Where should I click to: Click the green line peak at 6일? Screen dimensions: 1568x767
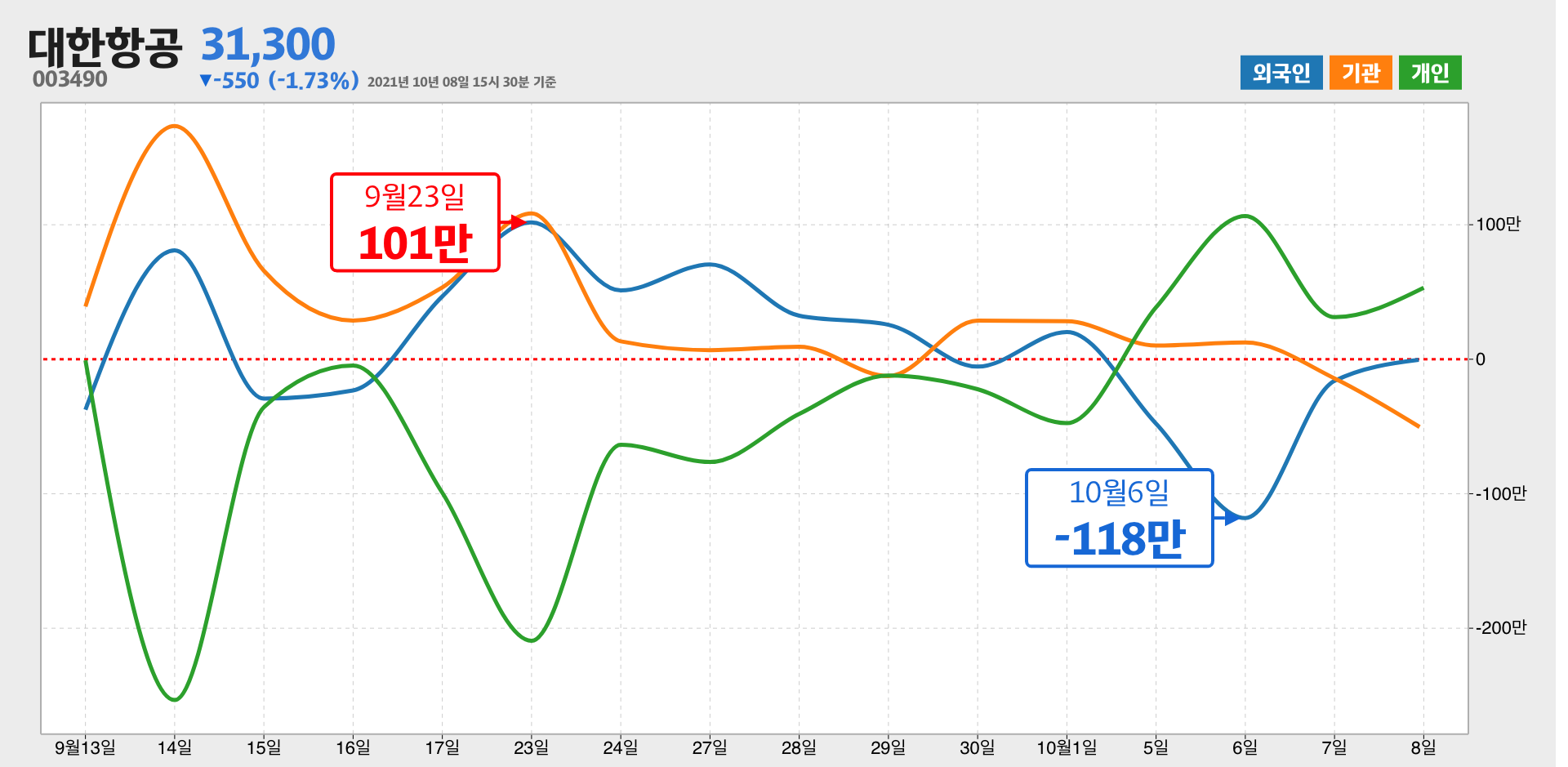pos(1245,216)
